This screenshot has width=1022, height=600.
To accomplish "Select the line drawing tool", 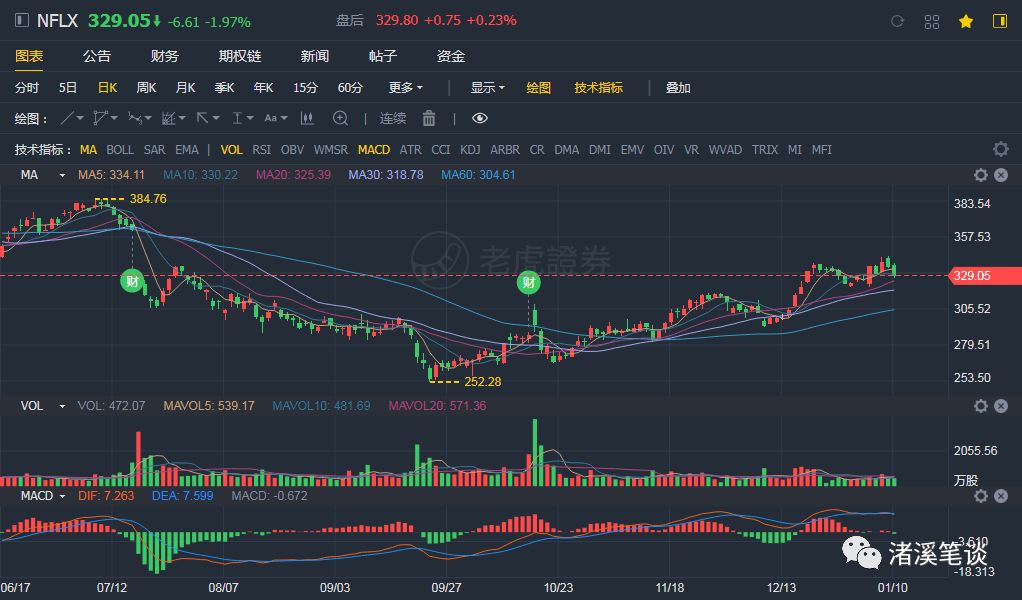I will 66,119.
